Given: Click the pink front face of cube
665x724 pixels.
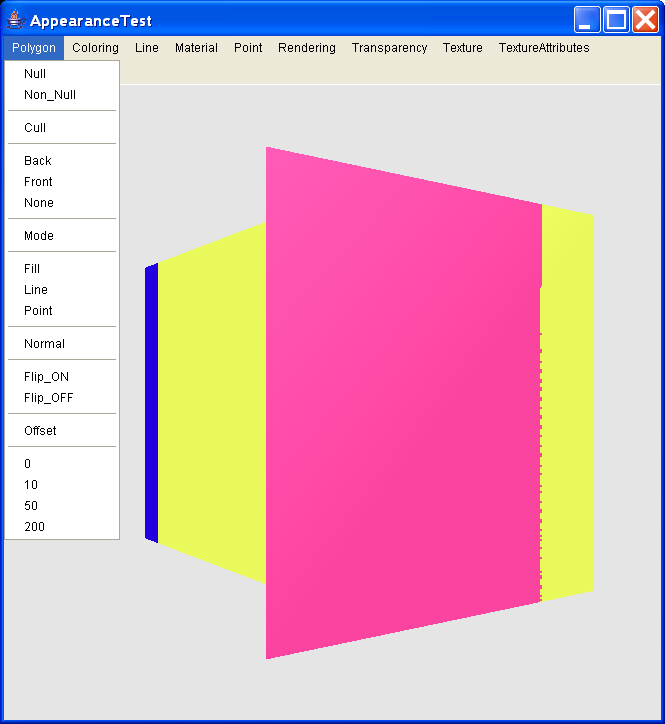Looking at the screenshot, I should tap(403, 402).
